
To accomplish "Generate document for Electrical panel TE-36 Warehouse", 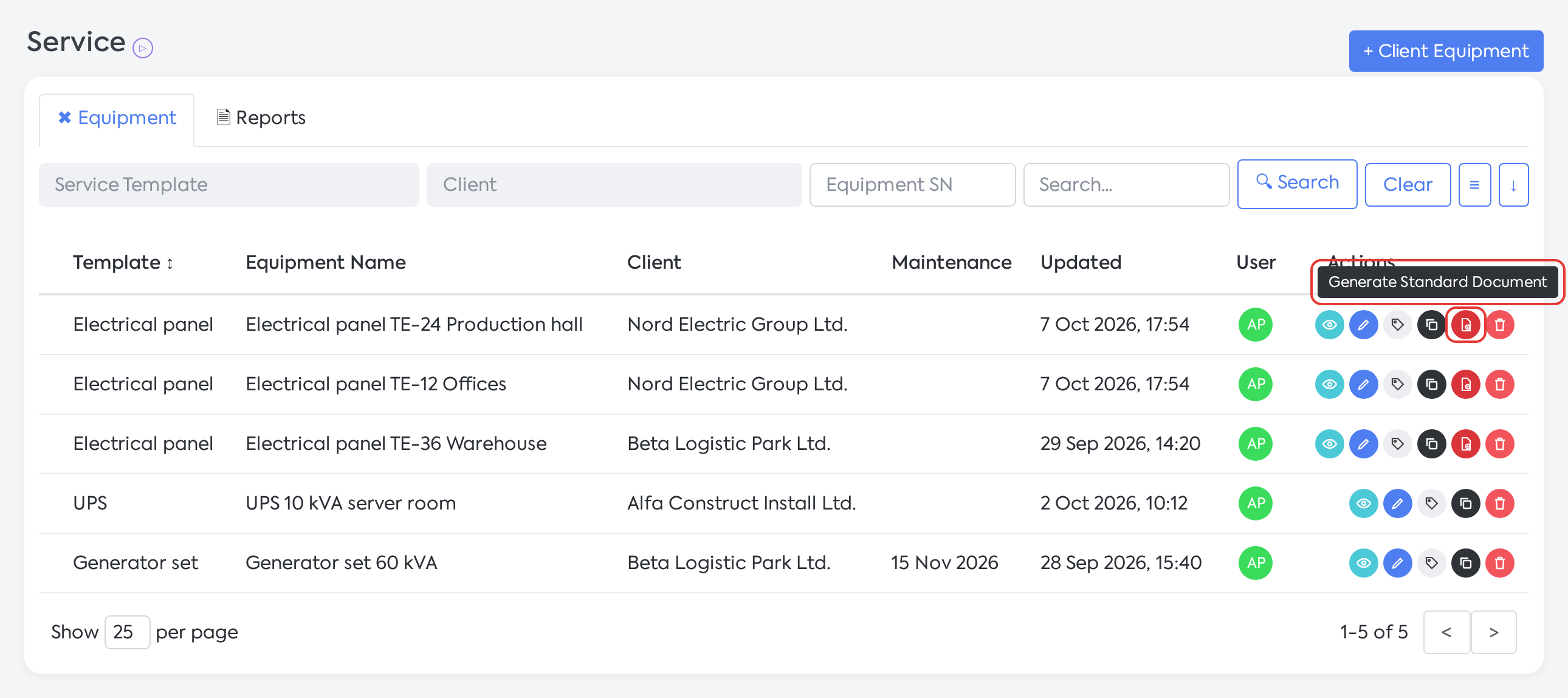I will click(1466, 444).
